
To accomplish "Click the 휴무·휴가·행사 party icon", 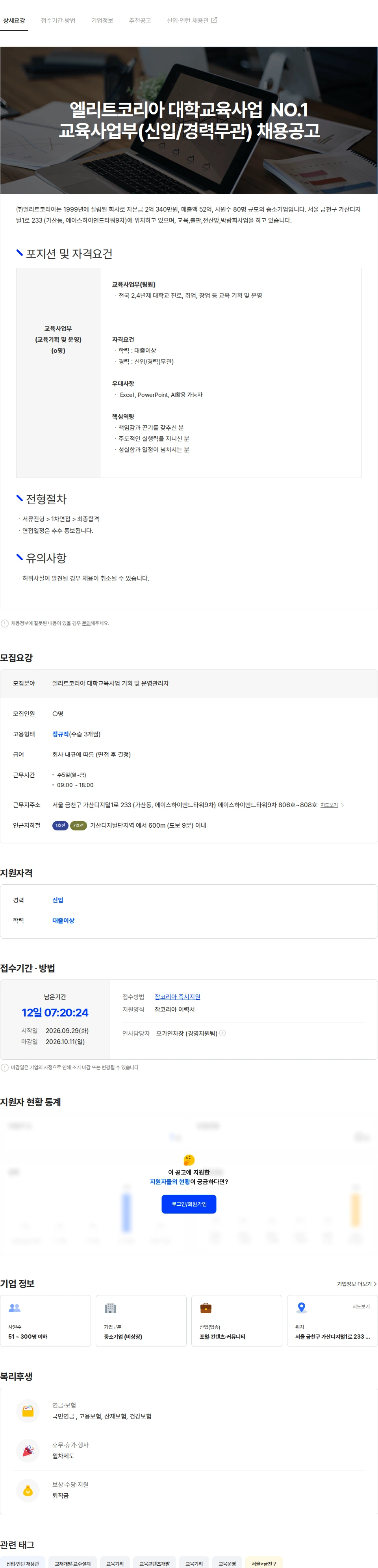I will 28,1450.
